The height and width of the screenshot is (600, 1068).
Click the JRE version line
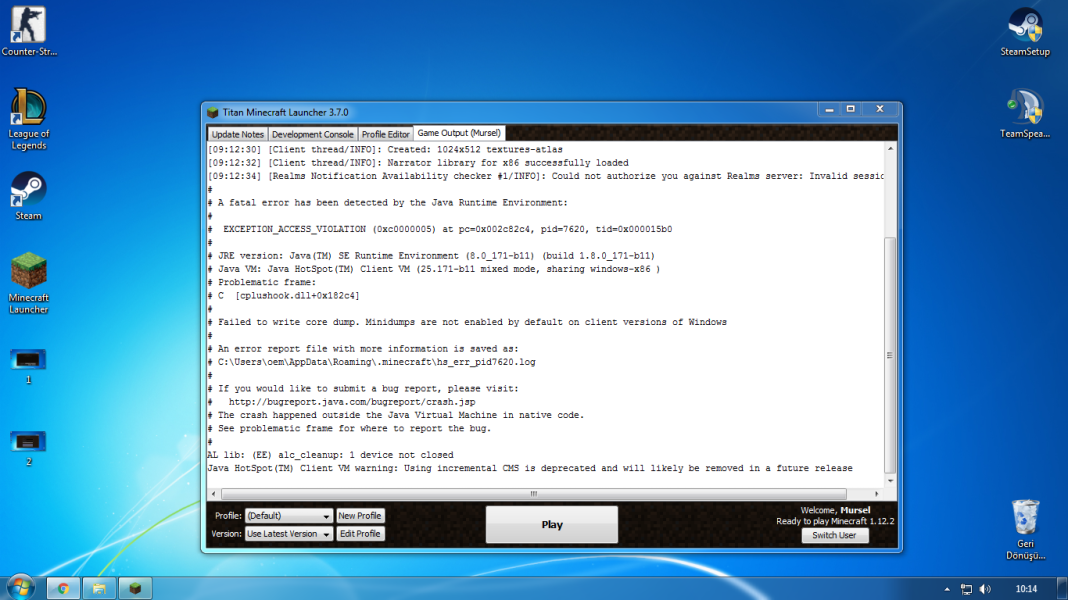tap(431, 256)
